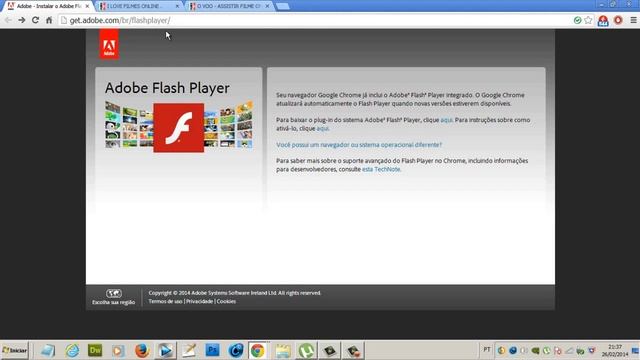Screen dimensions: 640x360
Task: Click first 'aqui' link to download plug-in
Action: point(446,120)
